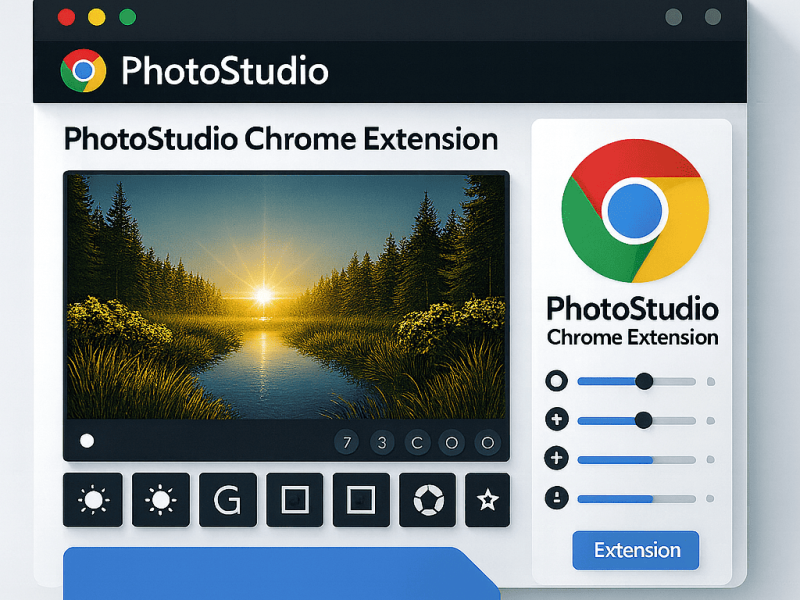800x600 pixels.
Task: Select the first sun brightness tool
Action: pos(93,500)
